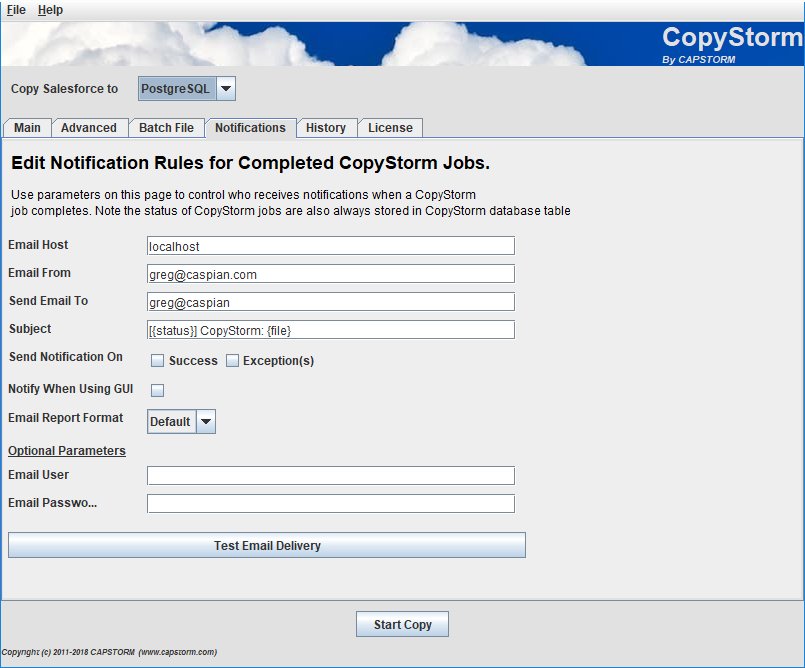This screenshot has width=805, height=668.
Task: Select the PostgreSQL combo box value
Action: click(x=177, y=89)
